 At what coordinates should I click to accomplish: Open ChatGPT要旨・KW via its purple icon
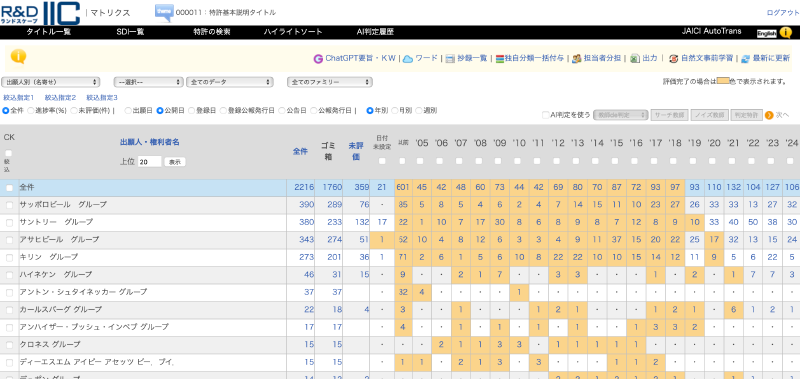point(318,59)
